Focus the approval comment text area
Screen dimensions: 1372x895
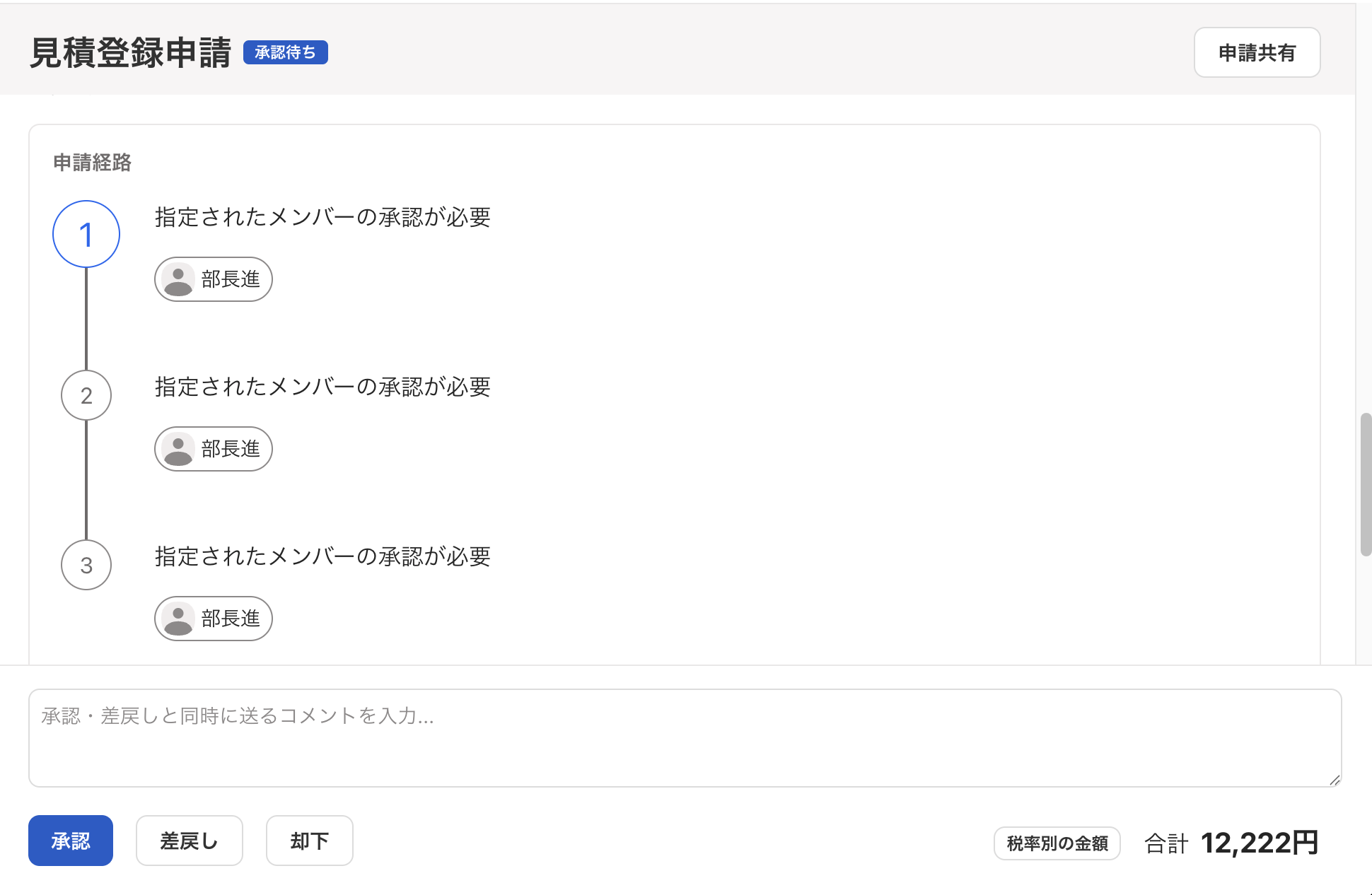click(685, 738)
